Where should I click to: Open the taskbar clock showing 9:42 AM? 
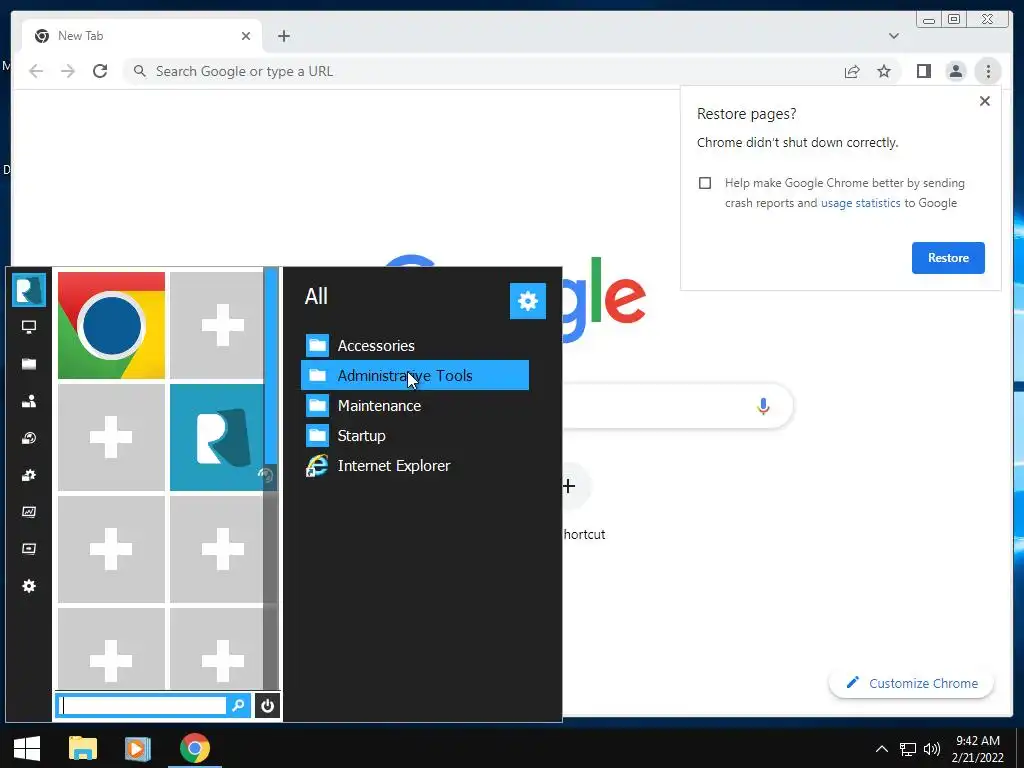point(978,749)
